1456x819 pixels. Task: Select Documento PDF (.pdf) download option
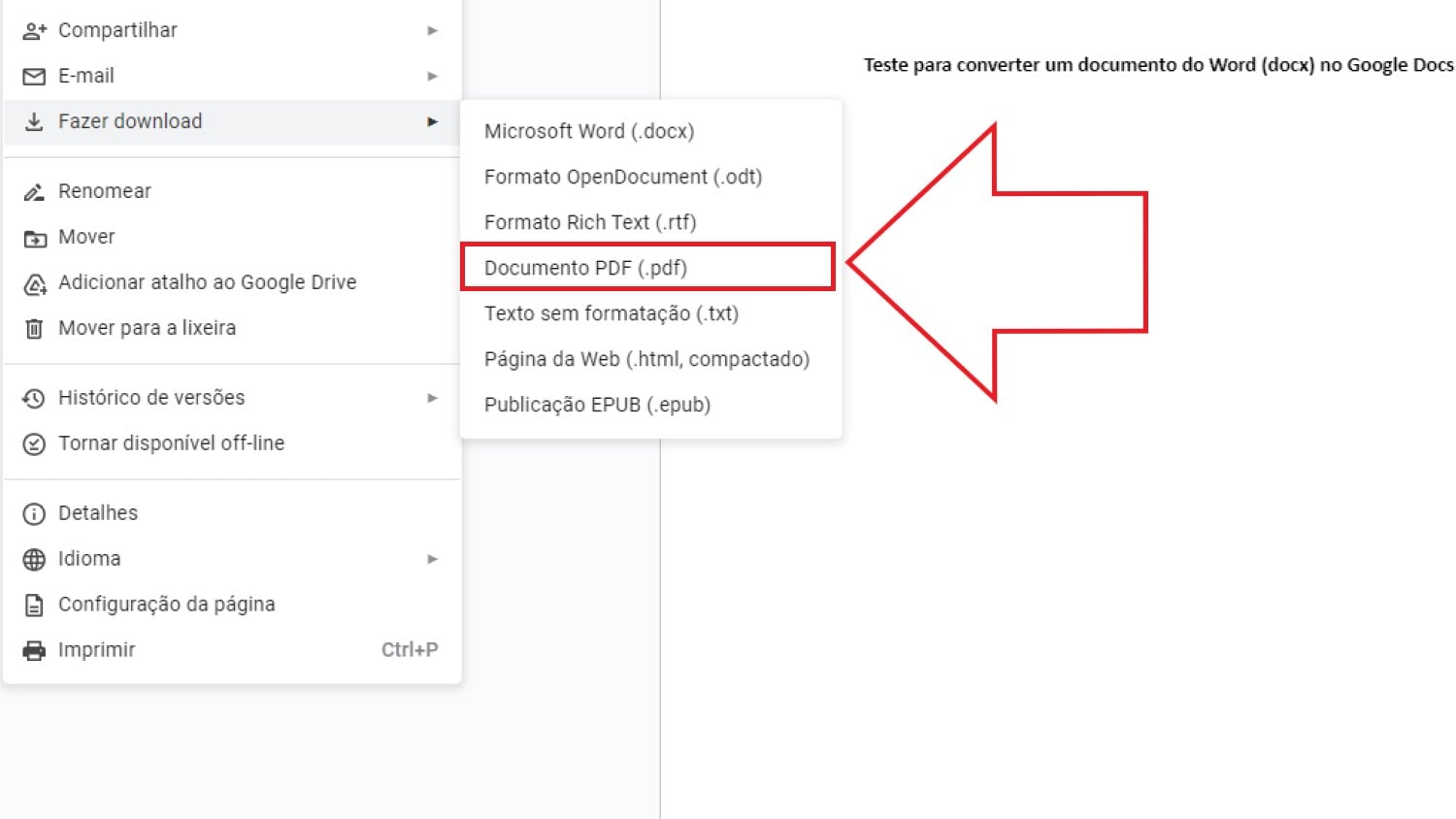point(585,268)
